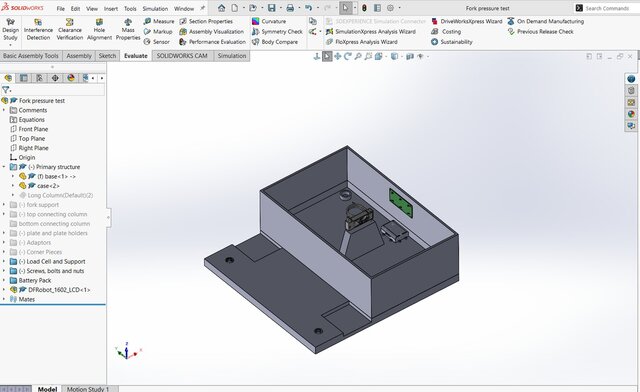640x392 pixels.
Task: Switch to the Sketch tab
Action: [x=107, y=56]
